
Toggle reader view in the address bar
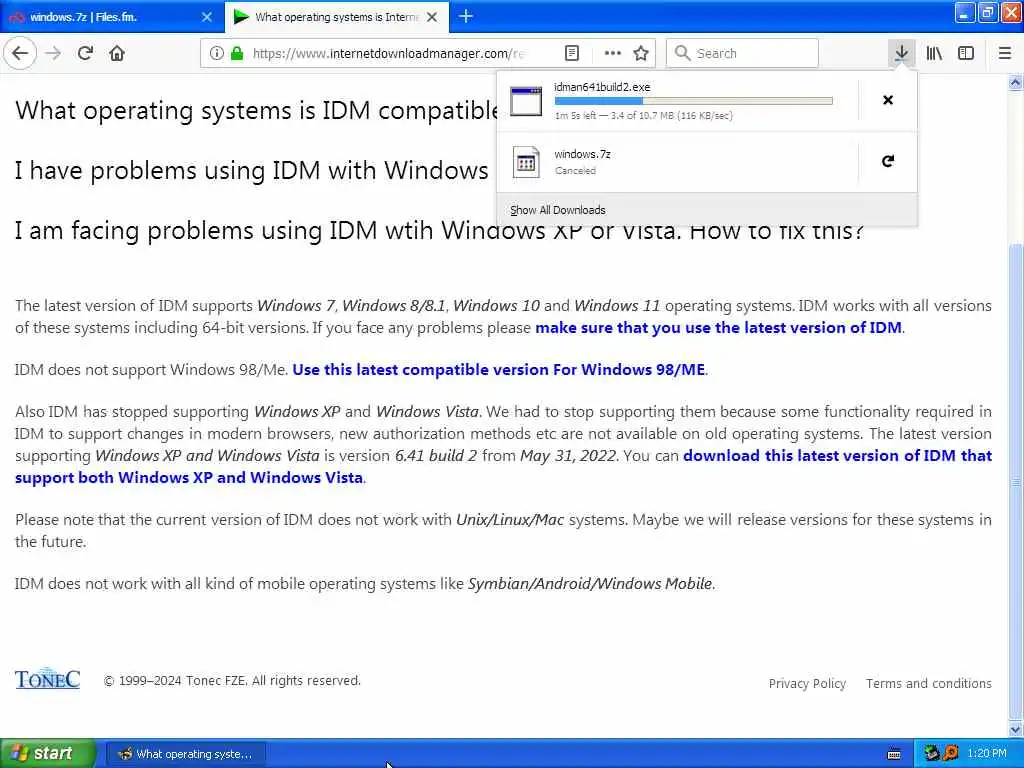click(x=572, y=54)
